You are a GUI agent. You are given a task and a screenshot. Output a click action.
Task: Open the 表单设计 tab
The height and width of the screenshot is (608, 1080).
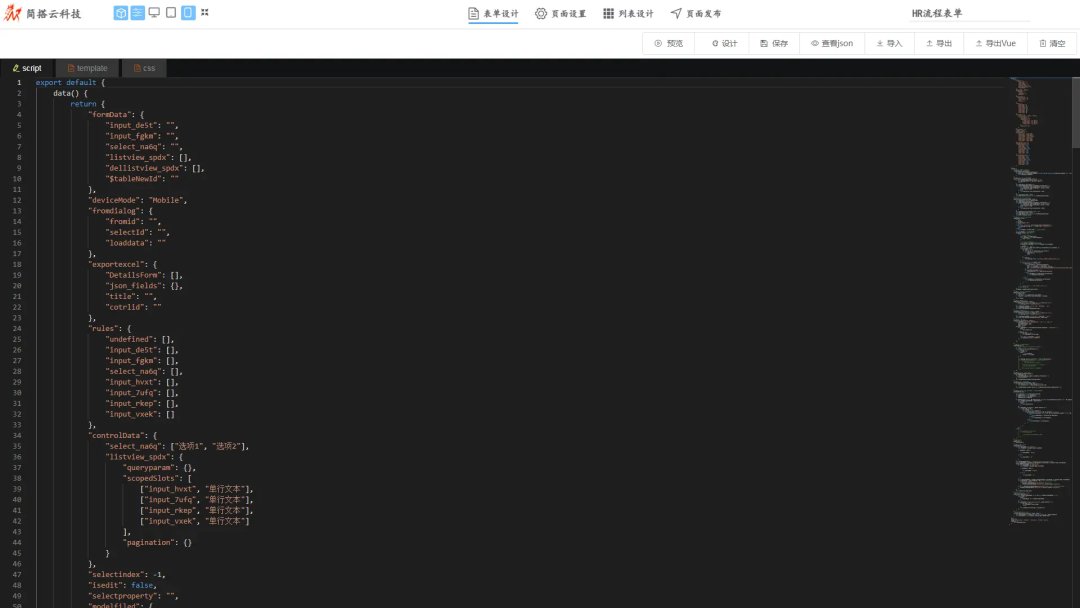point(493,14)
